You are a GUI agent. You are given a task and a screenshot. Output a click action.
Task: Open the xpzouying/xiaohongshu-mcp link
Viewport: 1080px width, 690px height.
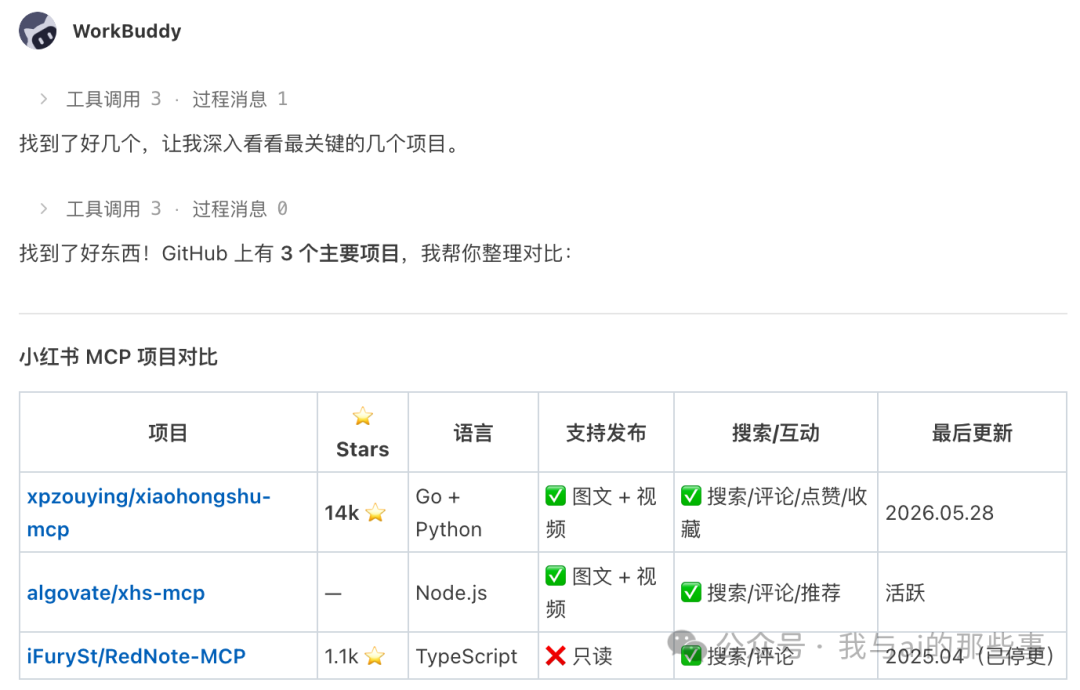pyautogui.click(x=149, y=512)
